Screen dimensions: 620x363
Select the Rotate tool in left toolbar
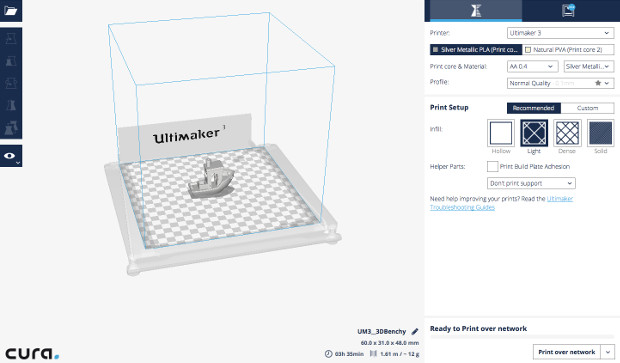pos(11,83)
